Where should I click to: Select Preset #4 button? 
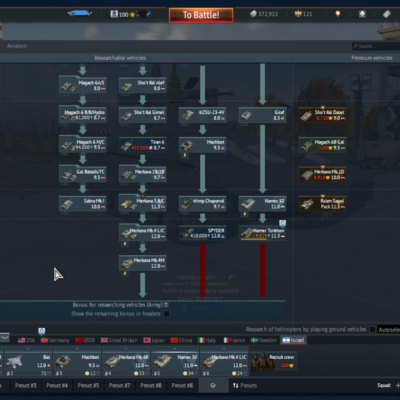point(57,385)
